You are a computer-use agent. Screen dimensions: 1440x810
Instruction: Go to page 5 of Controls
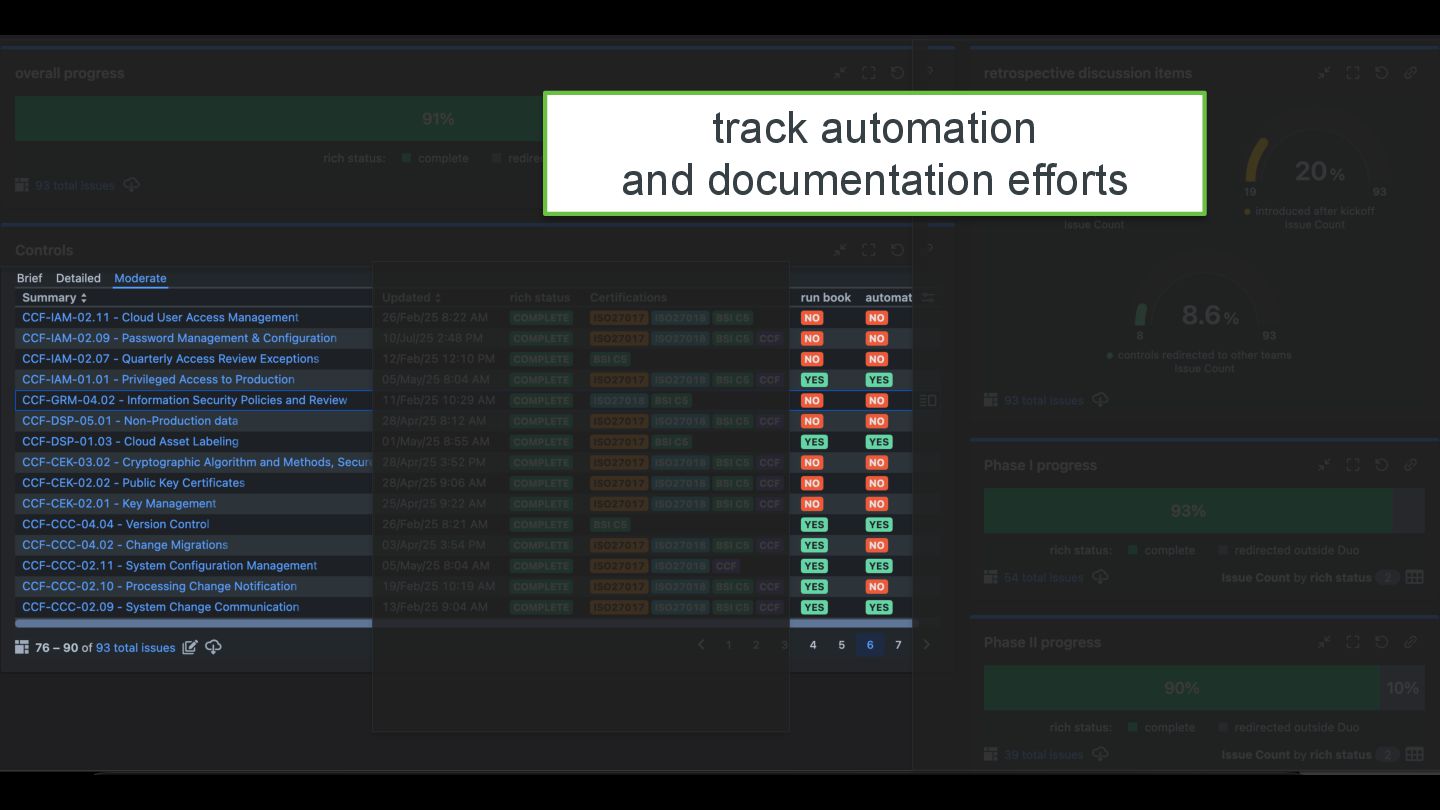pyautogui.click(x=841, y=645)
